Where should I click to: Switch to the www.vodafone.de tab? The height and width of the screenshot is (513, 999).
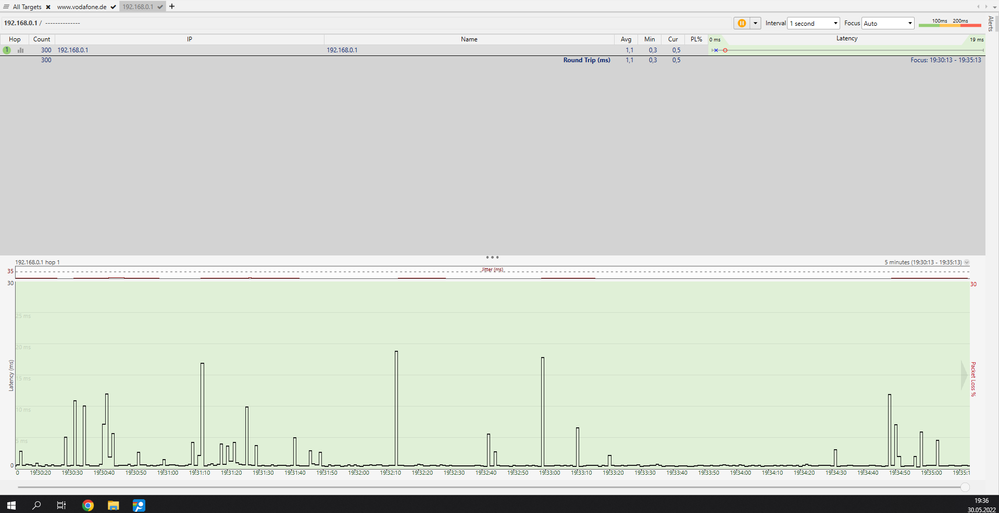click(x=81, y=6)
